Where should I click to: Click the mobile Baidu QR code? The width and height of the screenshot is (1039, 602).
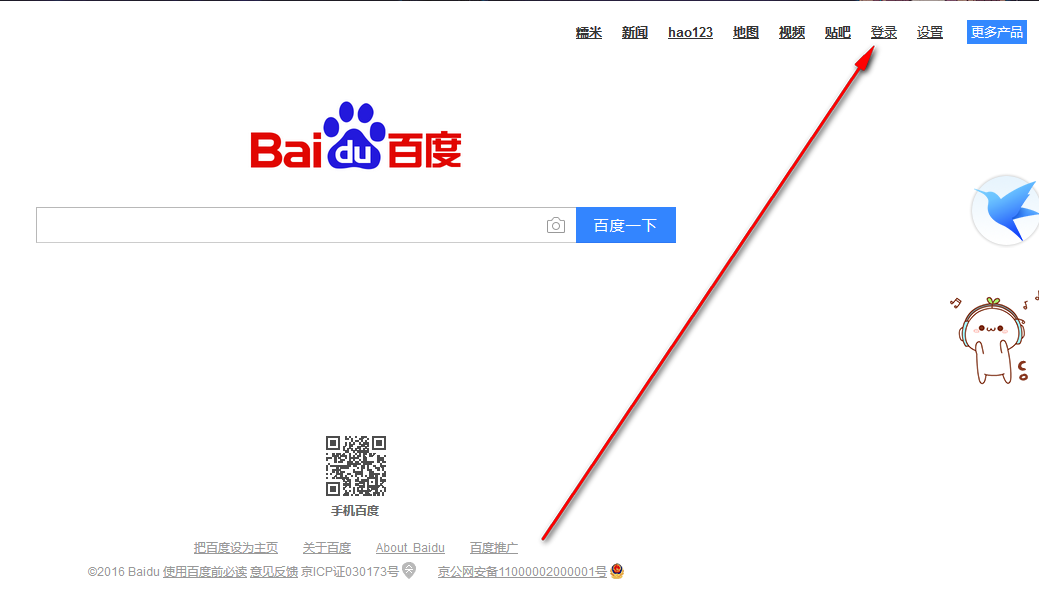[x=356, y=466]
